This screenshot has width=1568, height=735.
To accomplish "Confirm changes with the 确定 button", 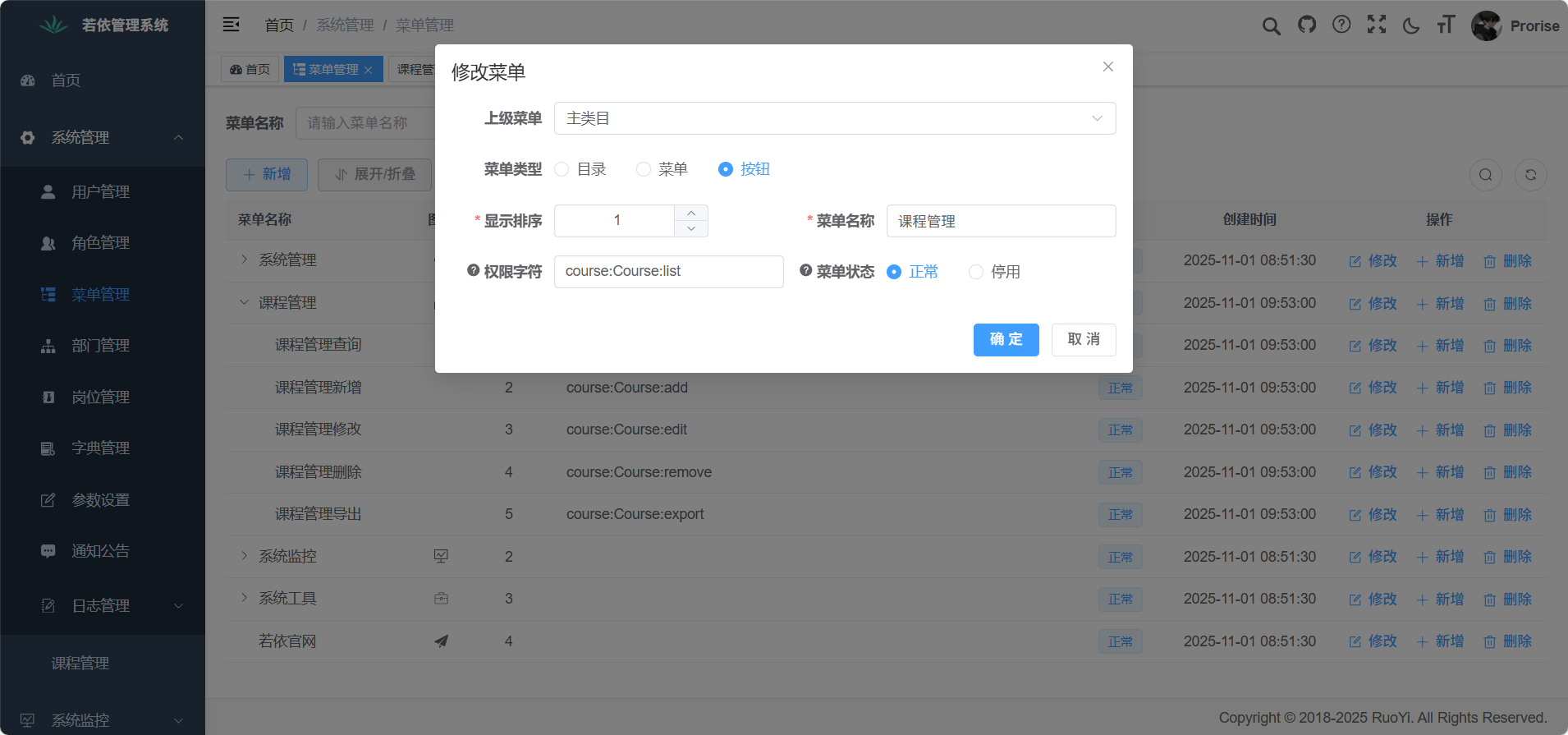I will click(1006, 339).
